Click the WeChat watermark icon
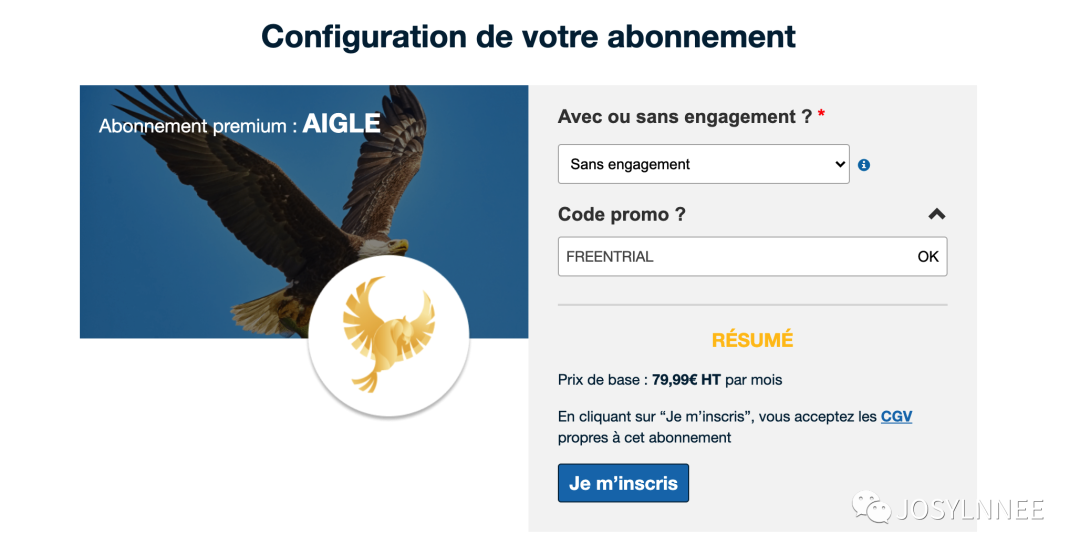Image resolution: width=1080 pixels, height=555 pixels. [x=871, y=509]
